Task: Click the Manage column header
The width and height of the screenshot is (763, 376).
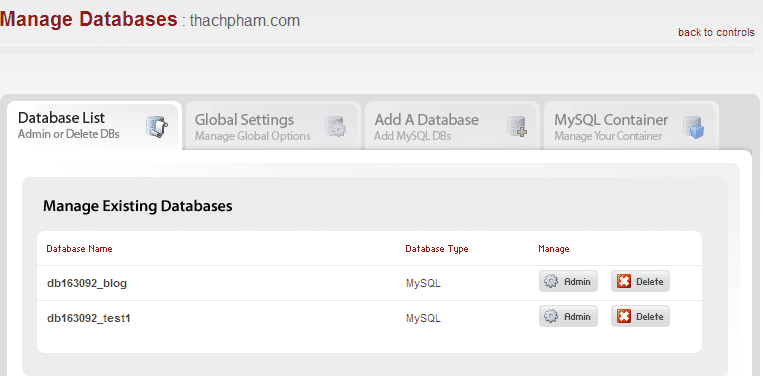Action: click(x=554, y=249)
